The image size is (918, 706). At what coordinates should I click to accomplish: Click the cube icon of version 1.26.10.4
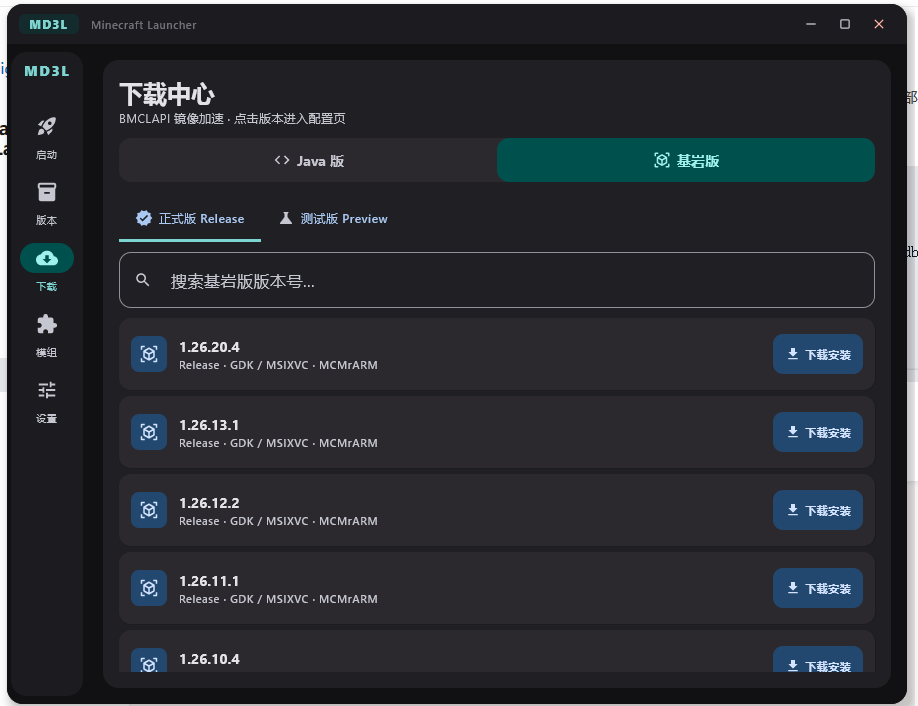[x=149, y=662]
